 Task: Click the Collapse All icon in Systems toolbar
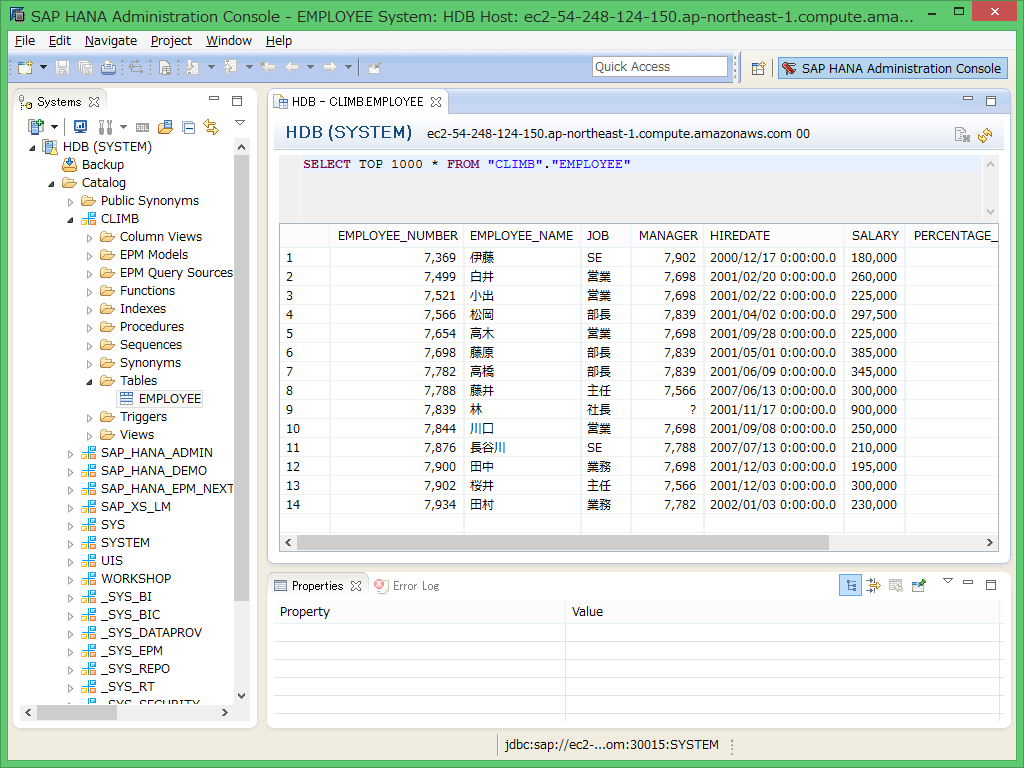tap(189, 127)
